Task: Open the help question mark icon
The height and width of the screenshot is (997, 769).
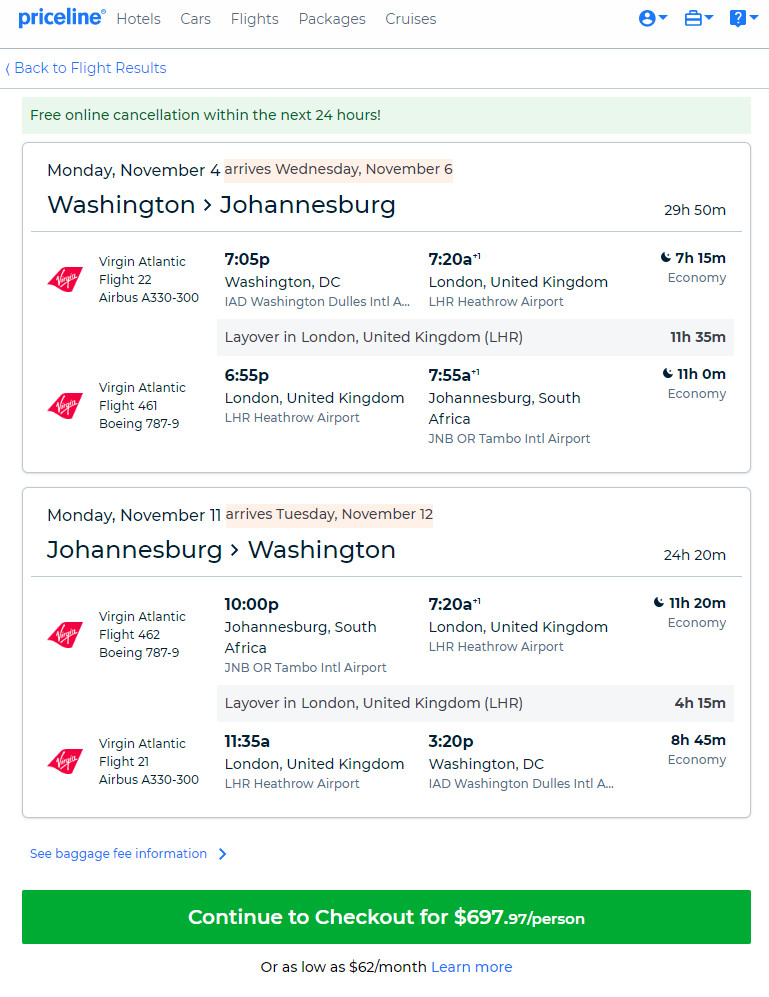Action: tap(737, 18)
